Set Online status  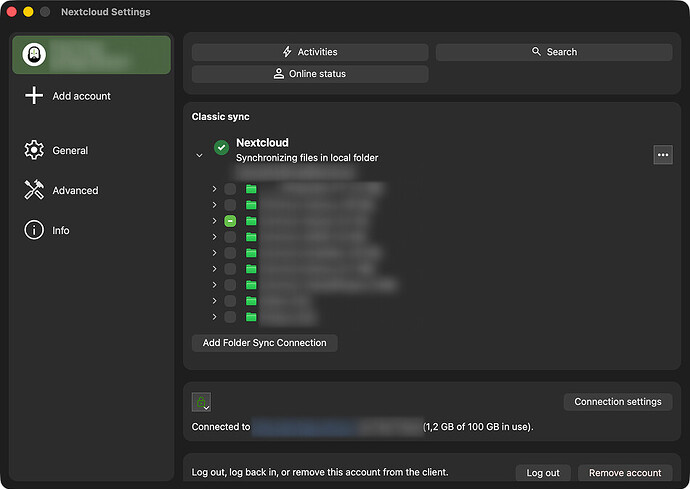click(x=310, y=74)
